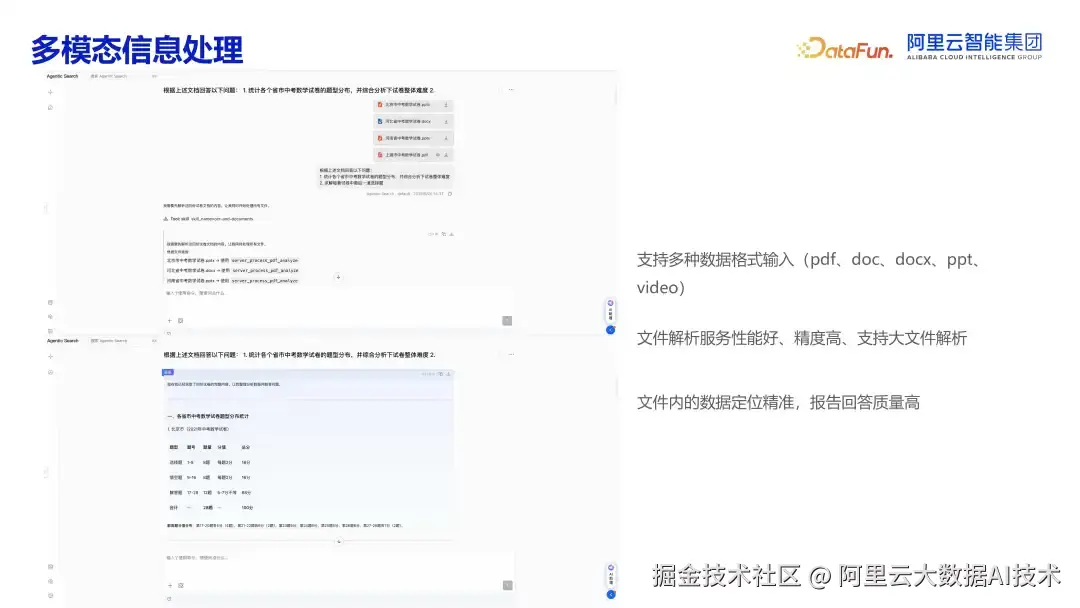
Task: Jump to latest message in attachments window
Action: 338,277
